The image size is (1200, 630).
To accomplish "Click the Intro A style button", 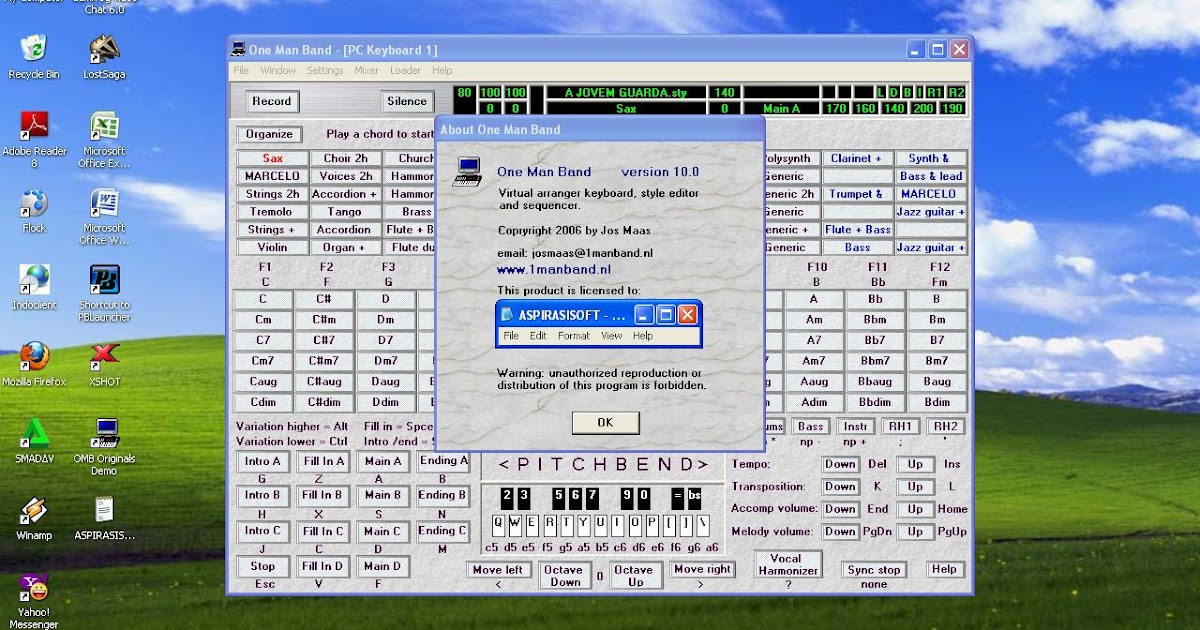I will point(263,461).
